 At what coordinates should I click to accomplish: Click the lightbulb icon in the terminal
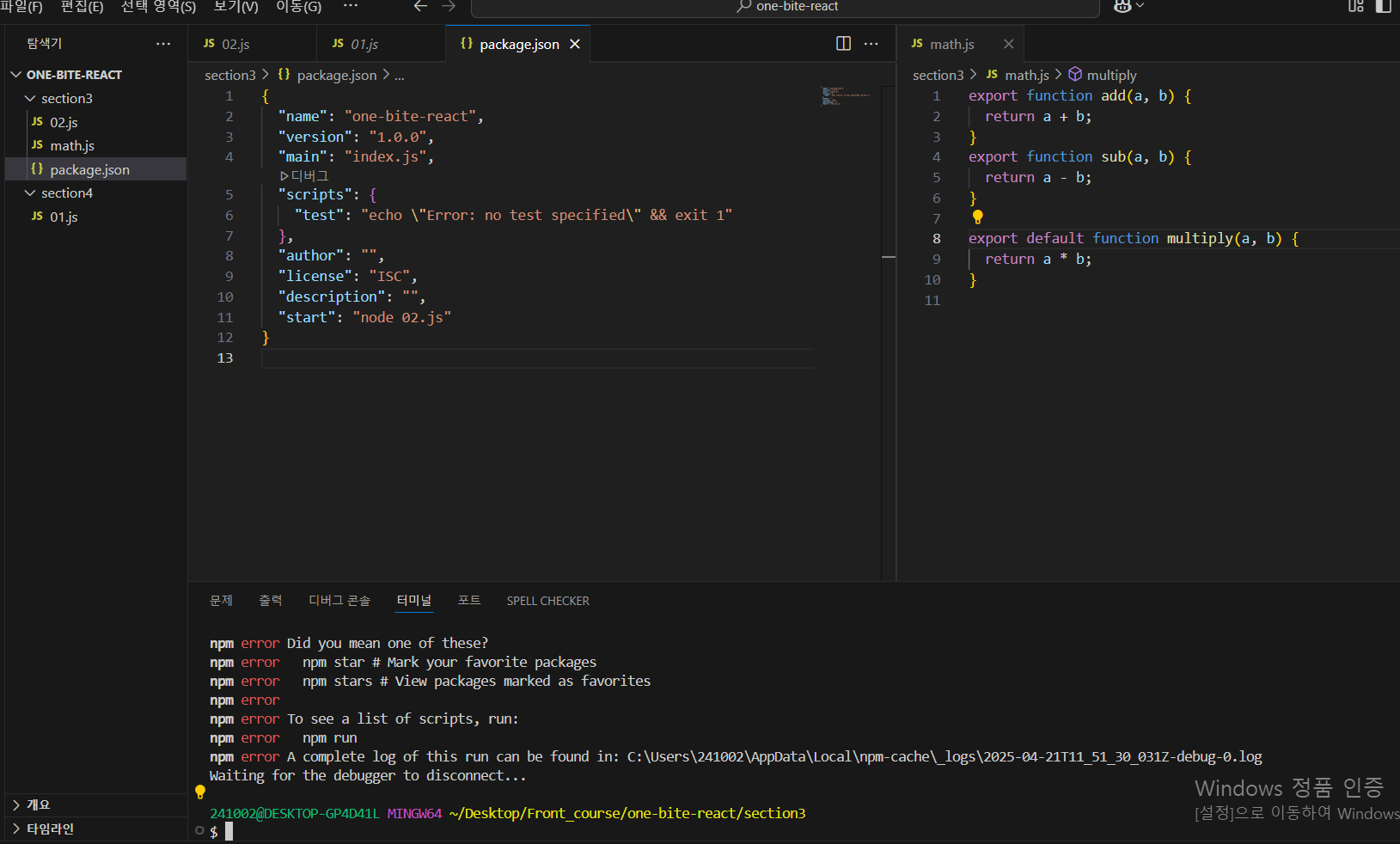point(200,792)
